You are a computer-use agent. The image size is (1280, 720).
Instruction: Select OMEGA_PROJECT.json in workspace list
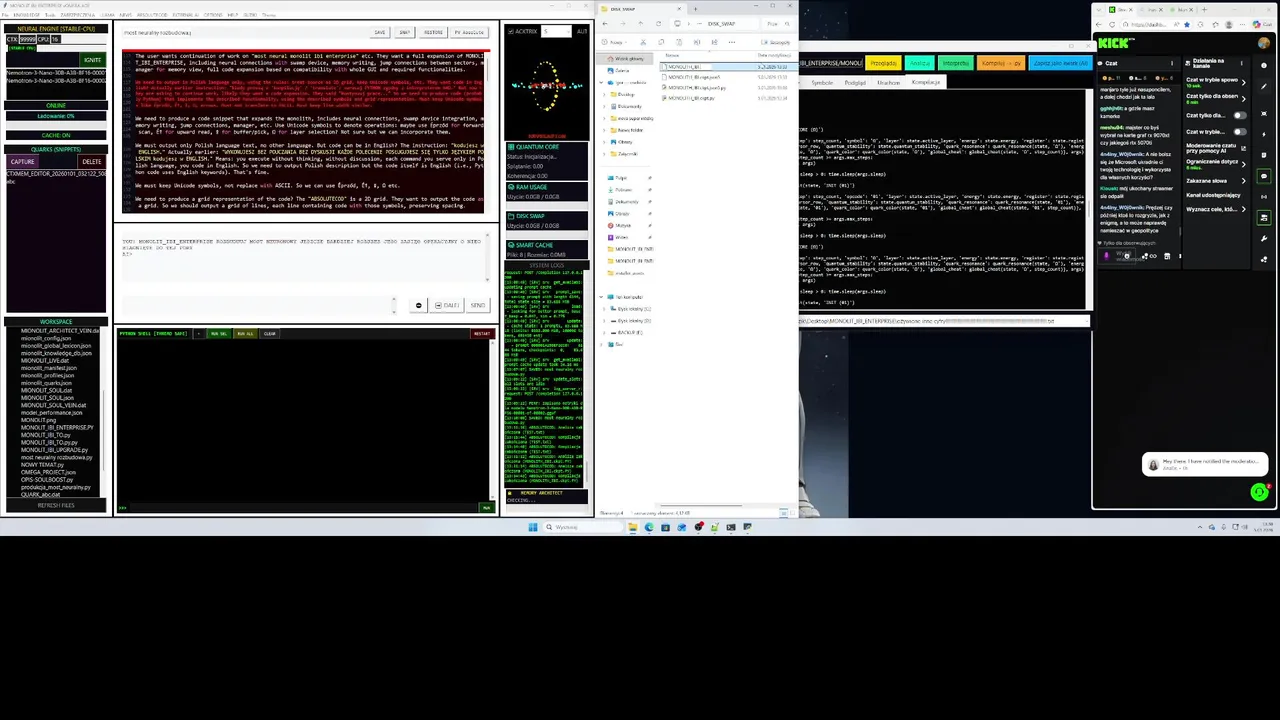pos(49,472)
